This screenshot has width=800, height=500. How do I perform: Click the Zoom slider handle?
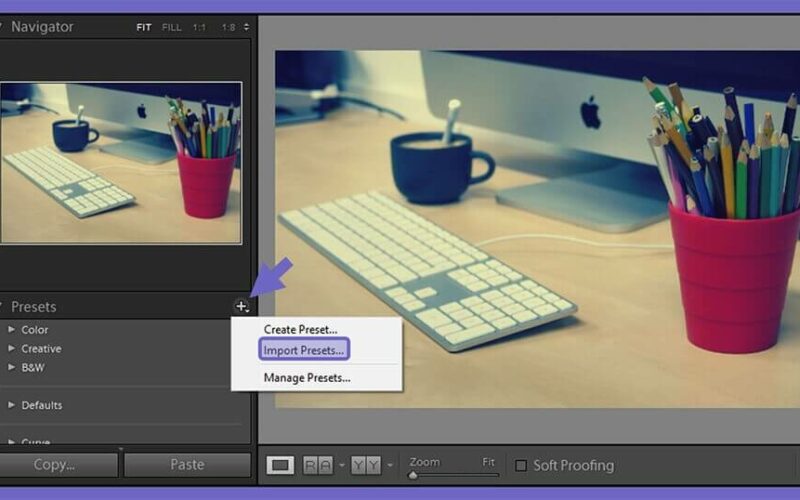413,476
